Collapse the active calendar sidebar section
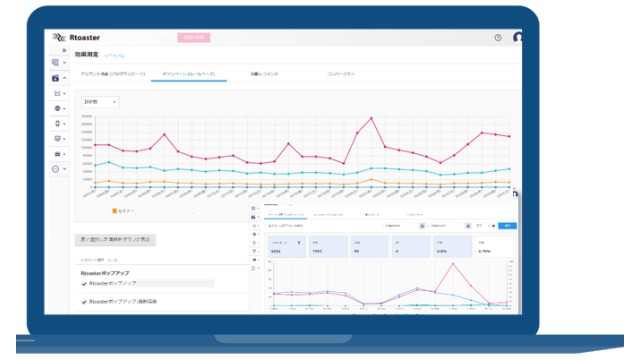Screen dimensions: 640x360 [64, 78]
